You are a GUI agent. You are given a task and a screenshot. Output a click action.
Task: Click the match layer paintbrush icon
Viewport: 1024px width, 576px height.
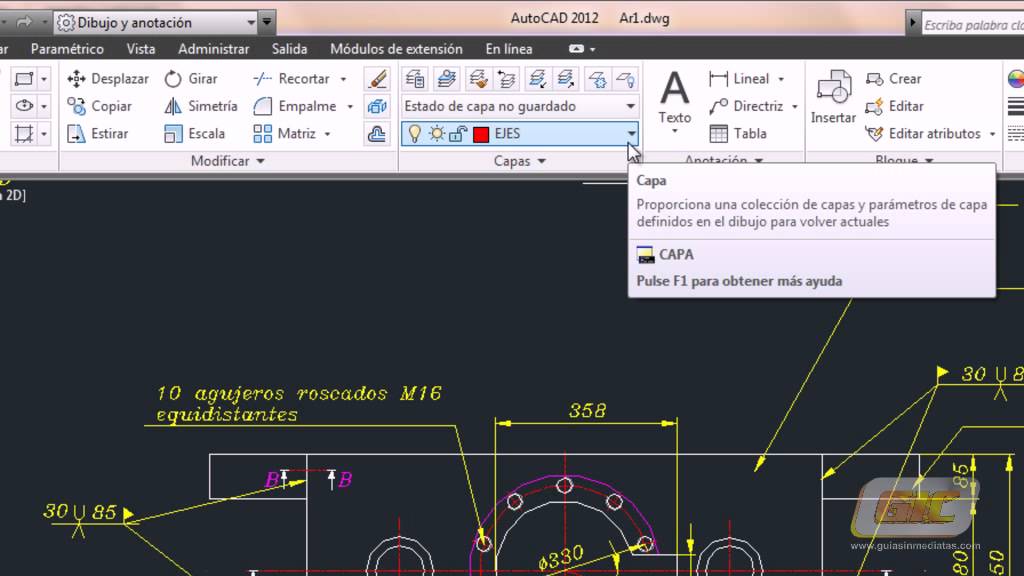(x=478, y=79)
